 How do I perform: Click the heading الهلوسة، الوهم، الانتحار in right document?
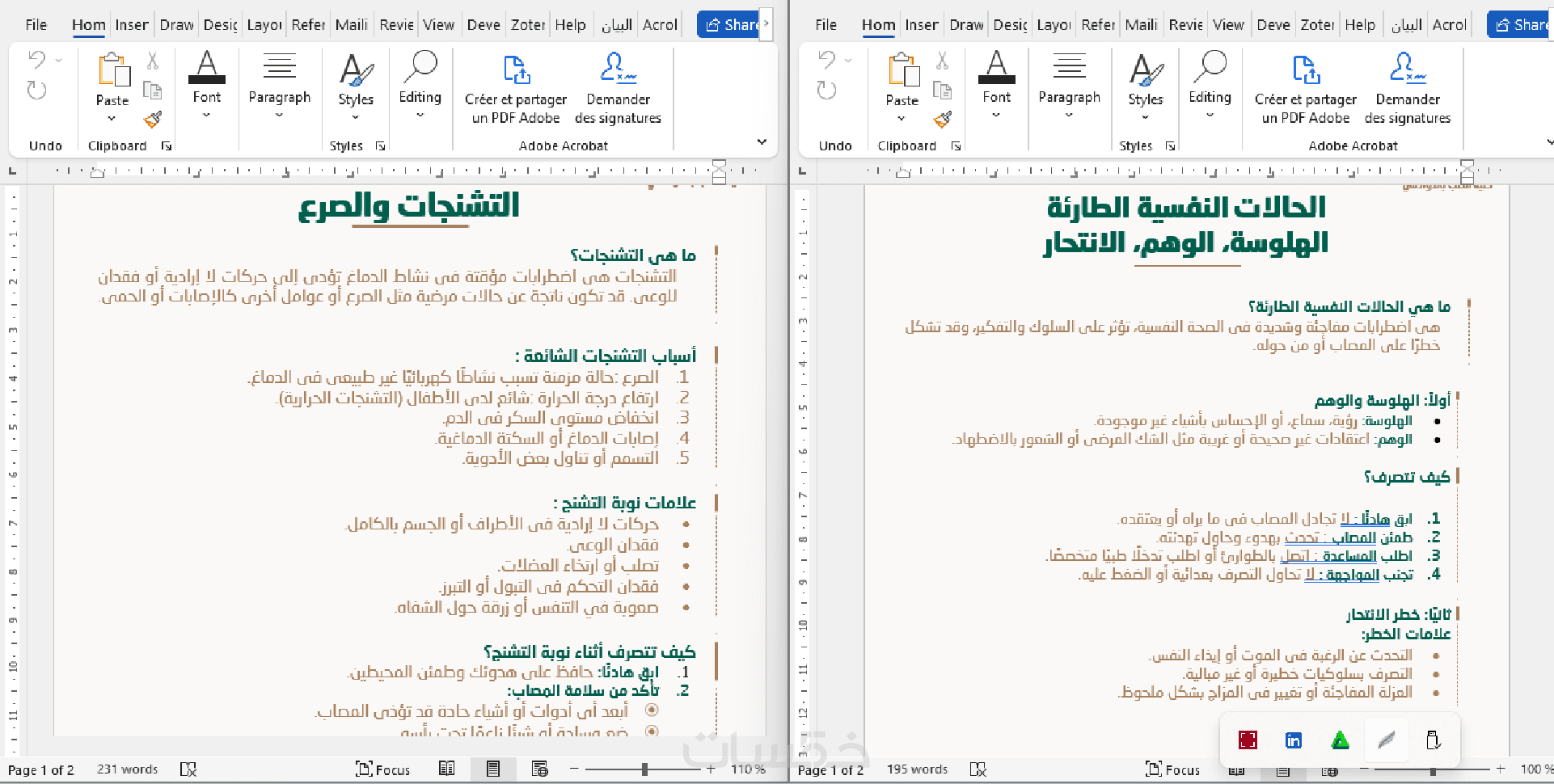point(1186,242)
